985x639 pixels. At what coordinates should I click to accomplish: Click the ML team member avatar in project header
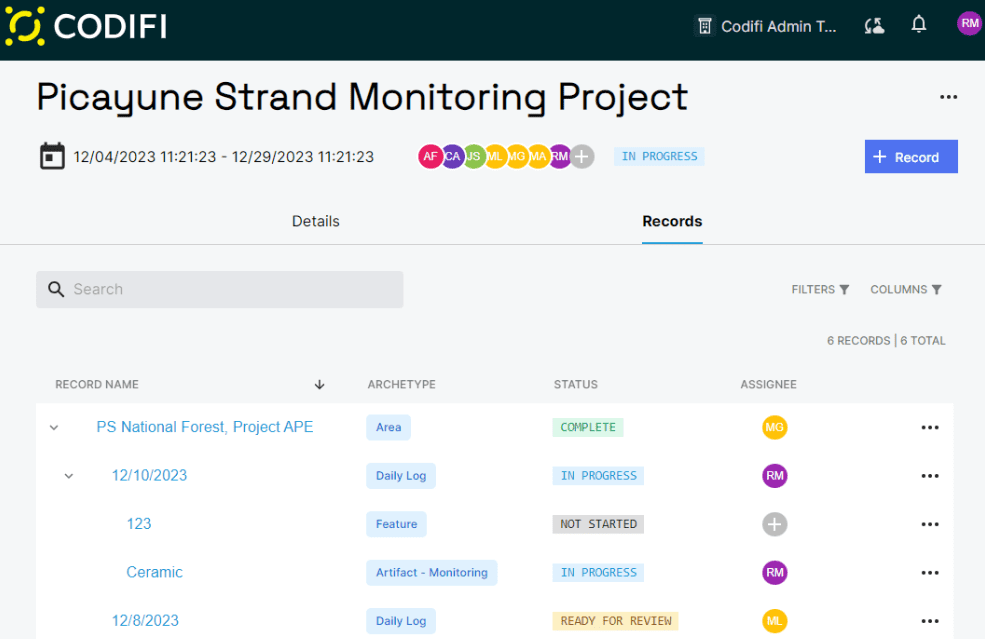coord(496,156)
